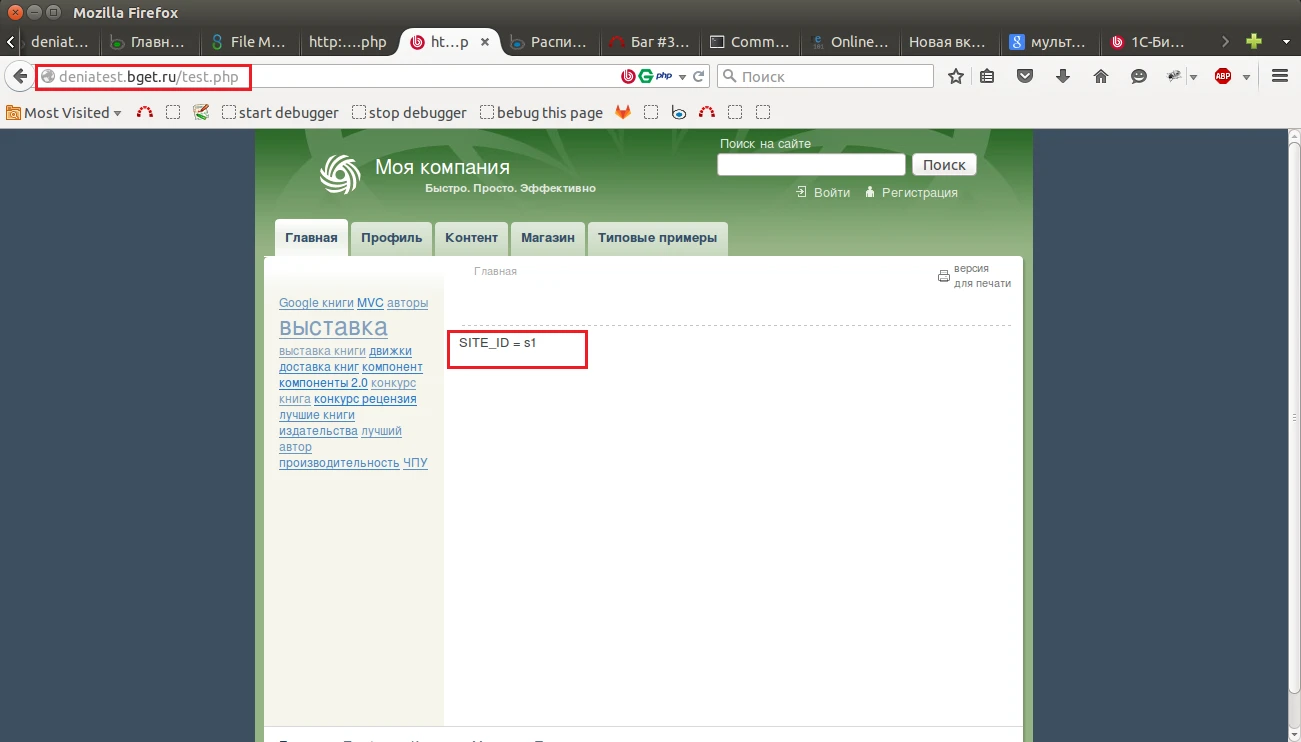Open the Pocket icon in toolbar
This screenshot has height=742, width=1301.
pyautogui.click(x=1025, y=76)
